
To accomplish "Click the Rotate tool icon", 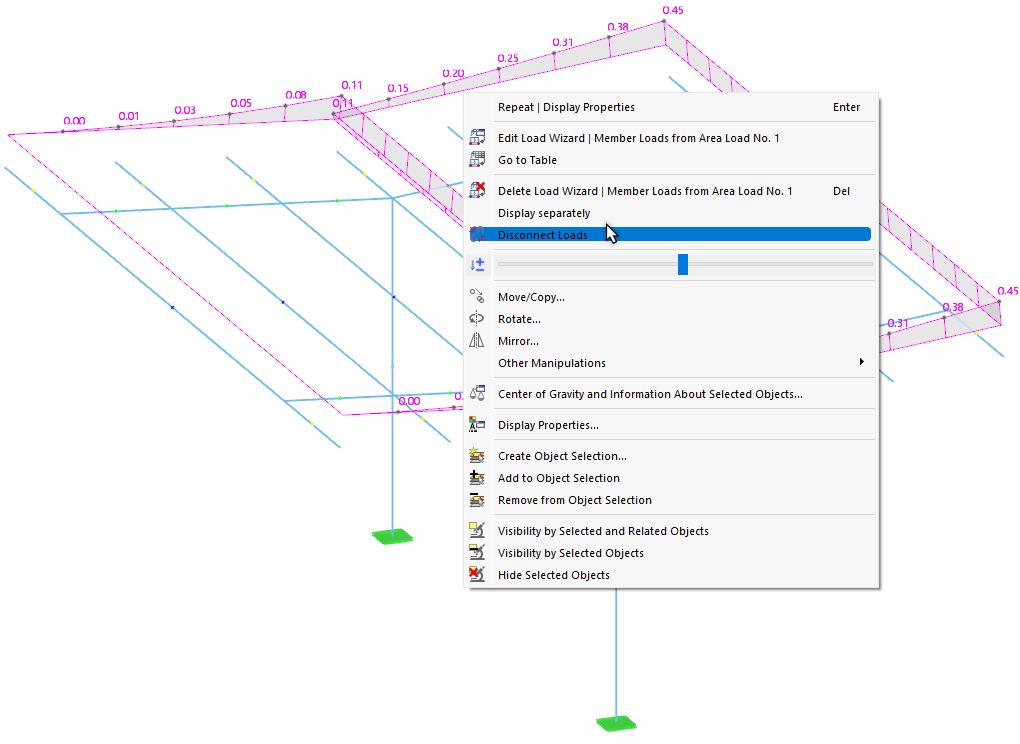I will 478,318.
